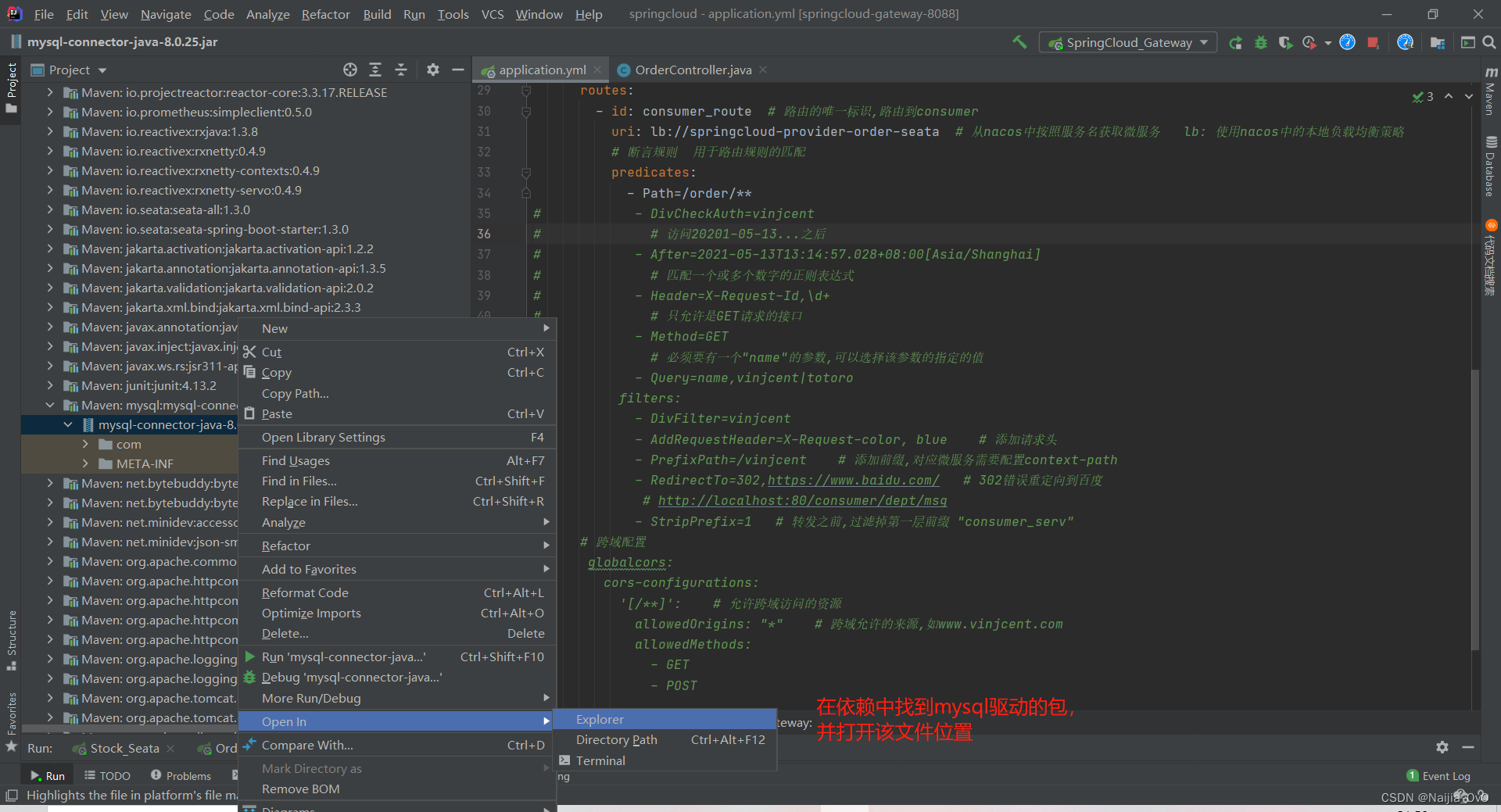Image resolution: width=1501 pixels, height=812 pixels.
Task: Expand the Analyze submenu arrow
Action: pos(546,522)
